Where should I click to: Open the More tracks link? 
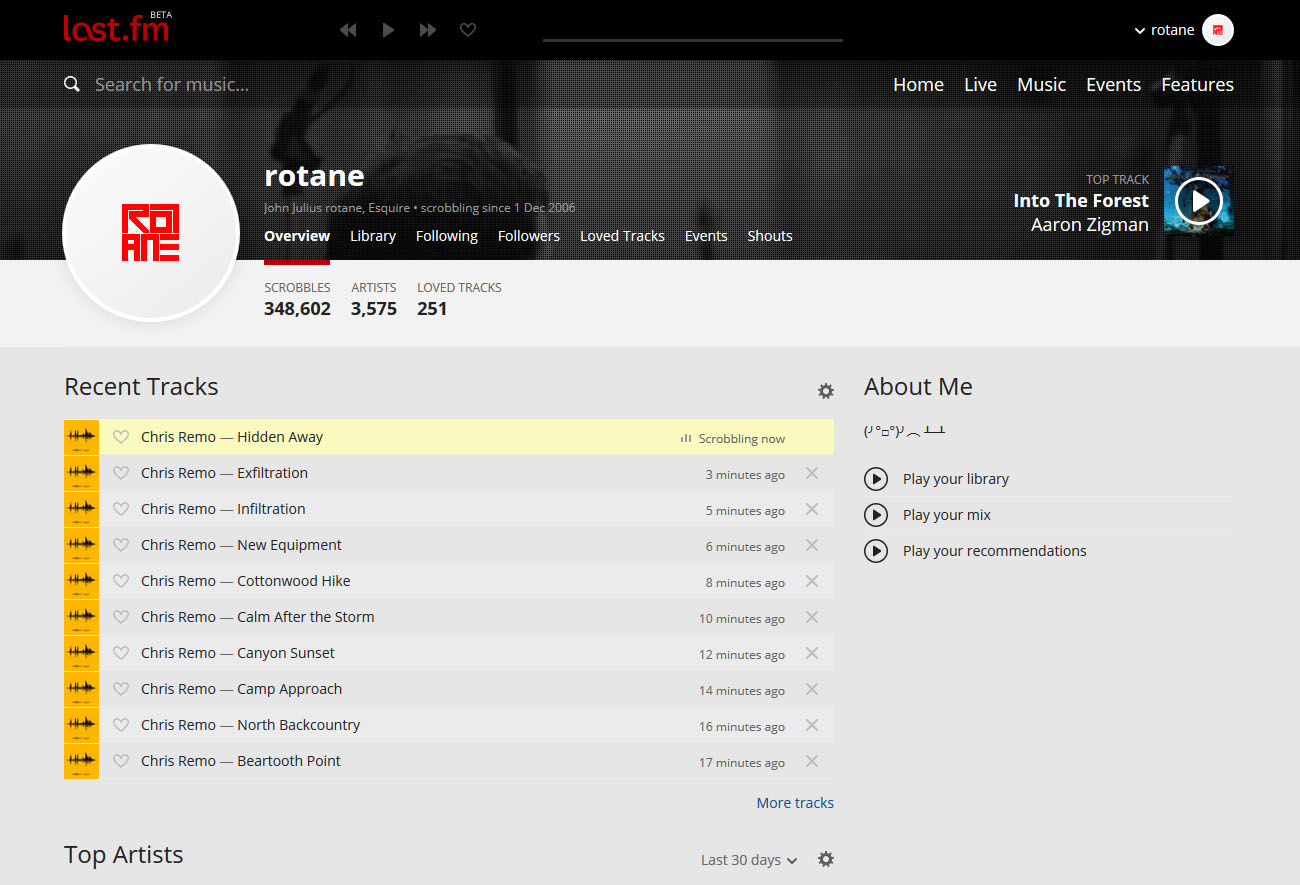pyautogui.click(x=795, y=803)
